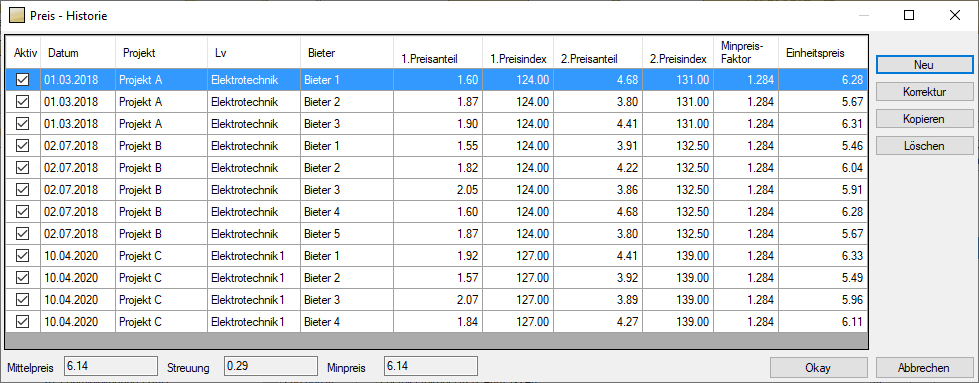979x383 pixels.
Task: Toggle Aktiv checkbox for Projekt C Bieter 1
Action: pos(22,256)
